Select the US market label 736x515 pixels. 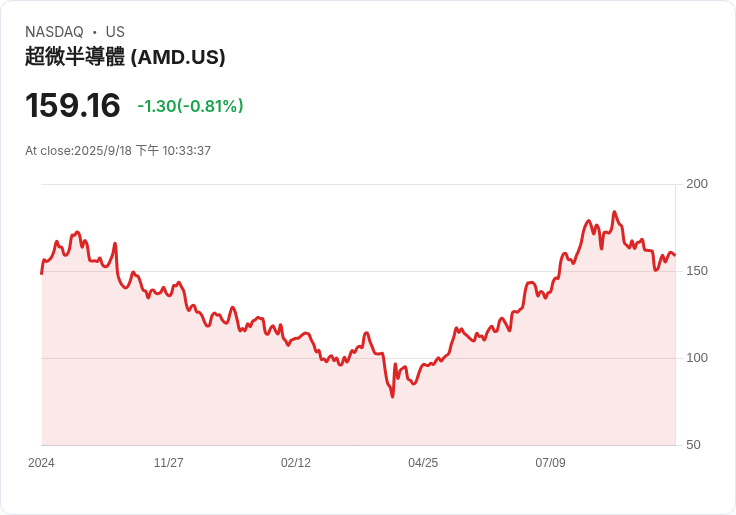115,32
